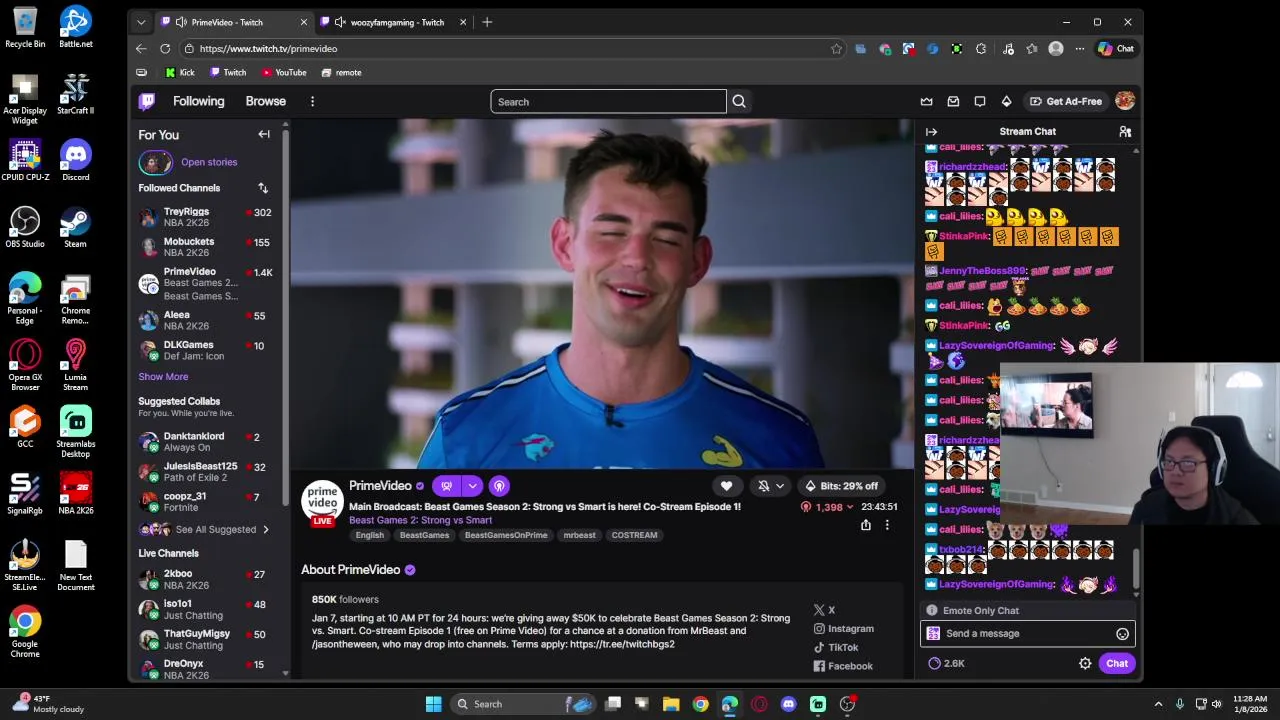Screen dimensions: 1280x720
Task: Open the notifications inbox icon
Action: tap(953, 101)
